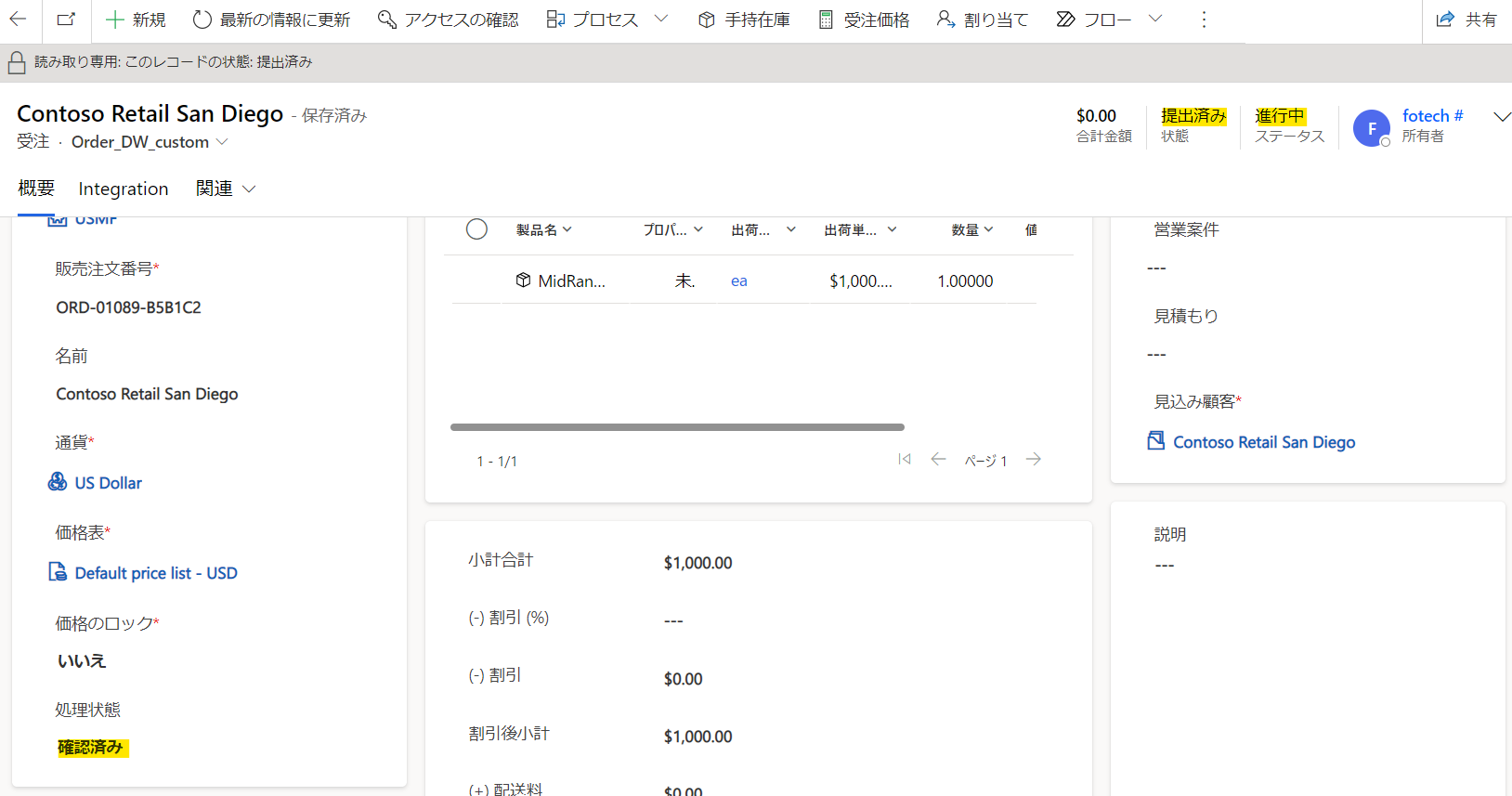Open the 関連 tab dropdown
1512x796 pixels.
(226, 189)
